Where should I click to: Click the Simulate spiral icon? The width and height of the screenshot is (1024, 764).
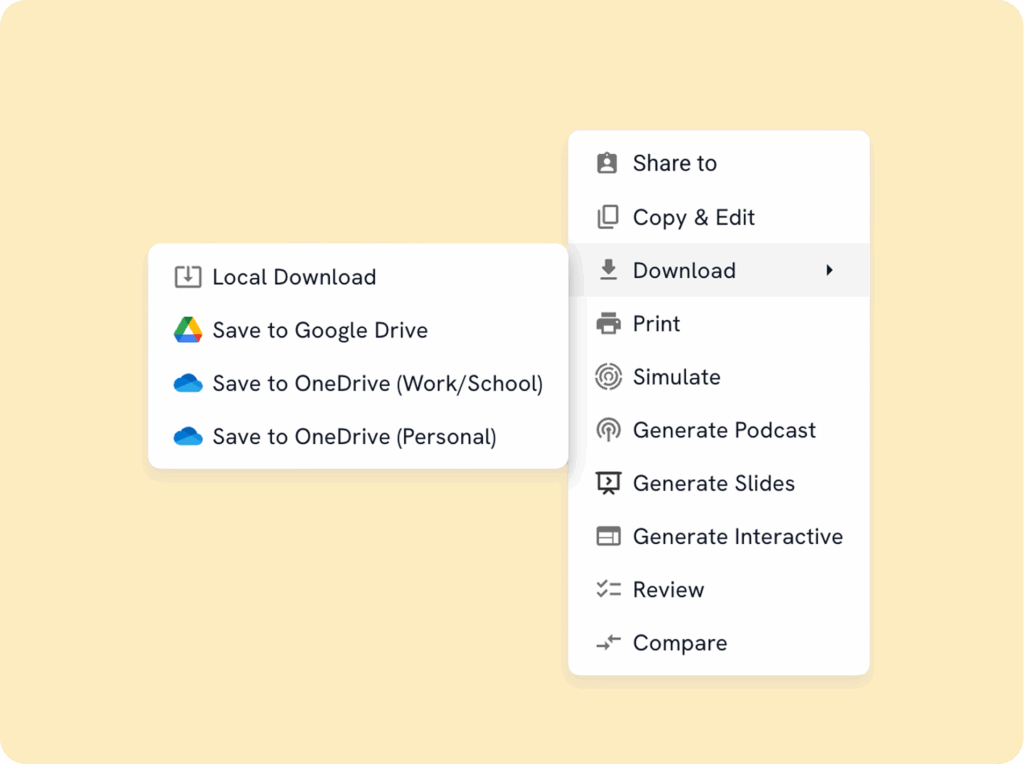tap(607, 377)
